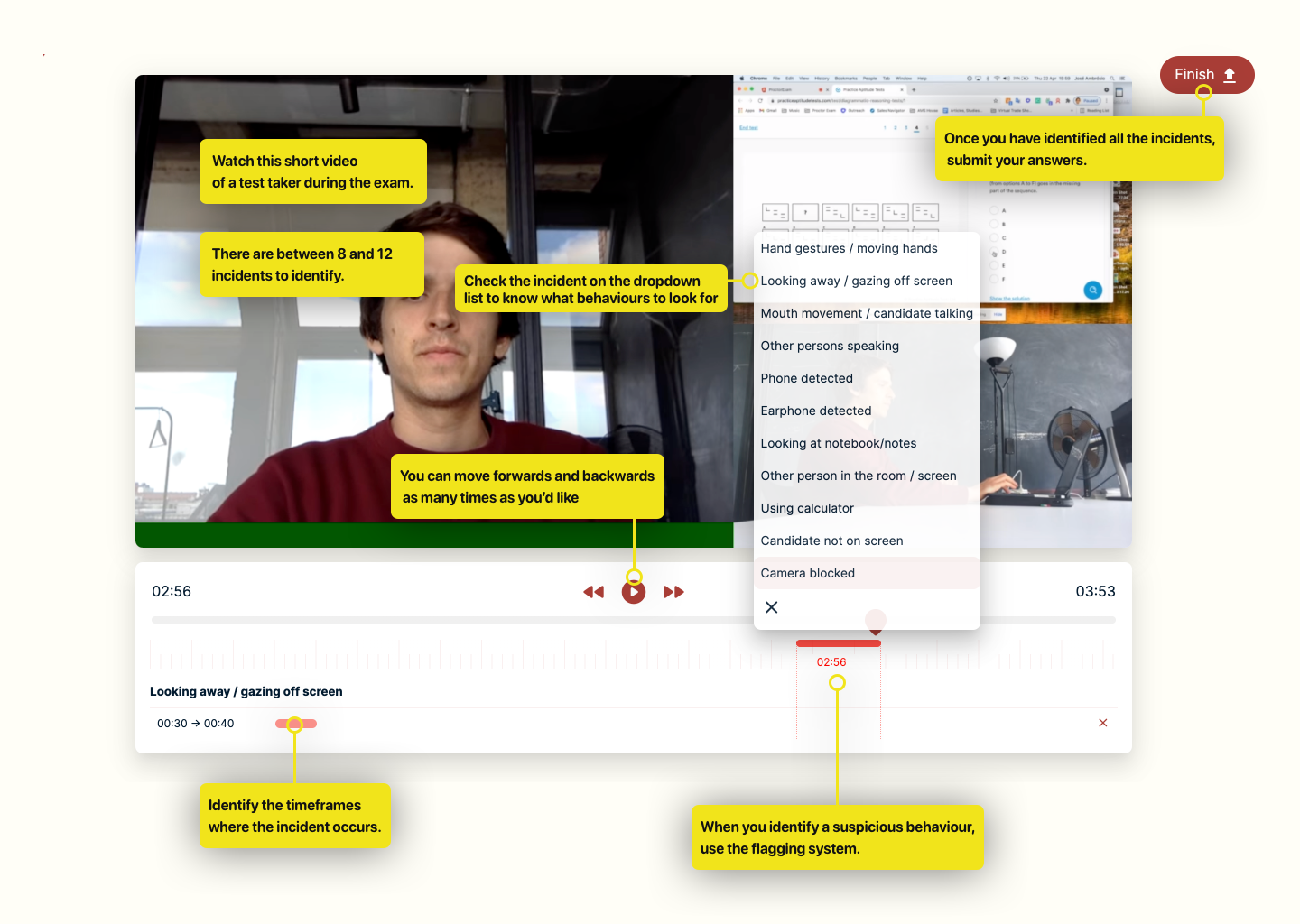This screenshot has width=1300, height=924.
Task: Click the blue magnifier icon in the video
Action: click(x=1092, y=290)
